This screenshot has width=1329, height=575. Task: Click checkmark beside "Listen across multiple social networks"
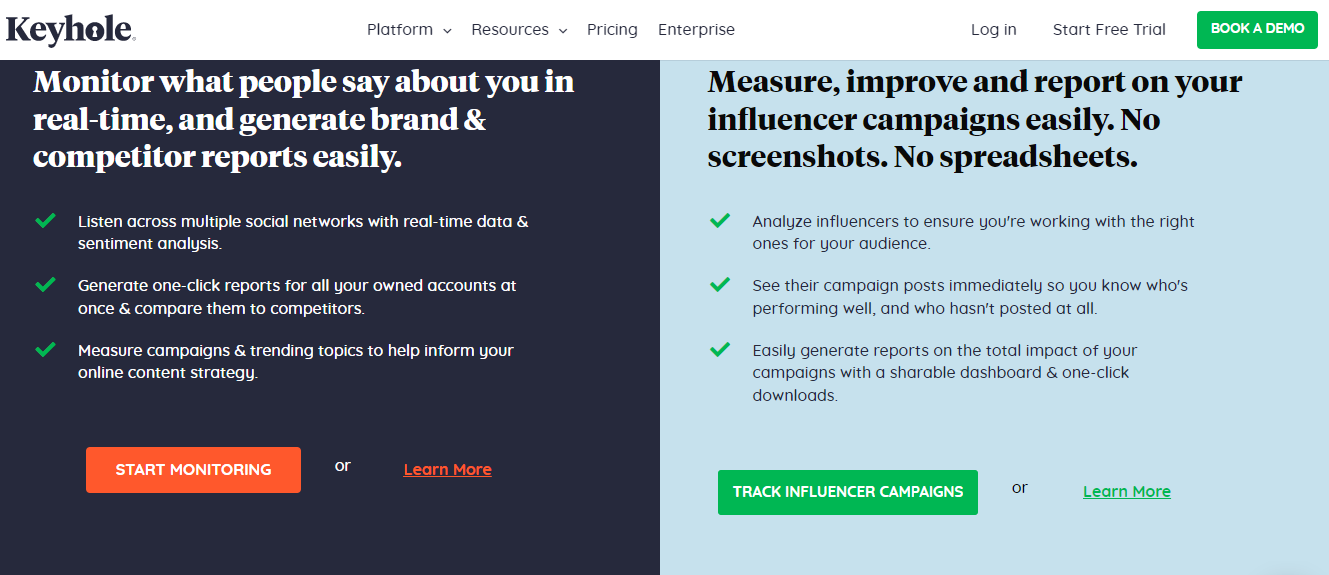point(45,221)
